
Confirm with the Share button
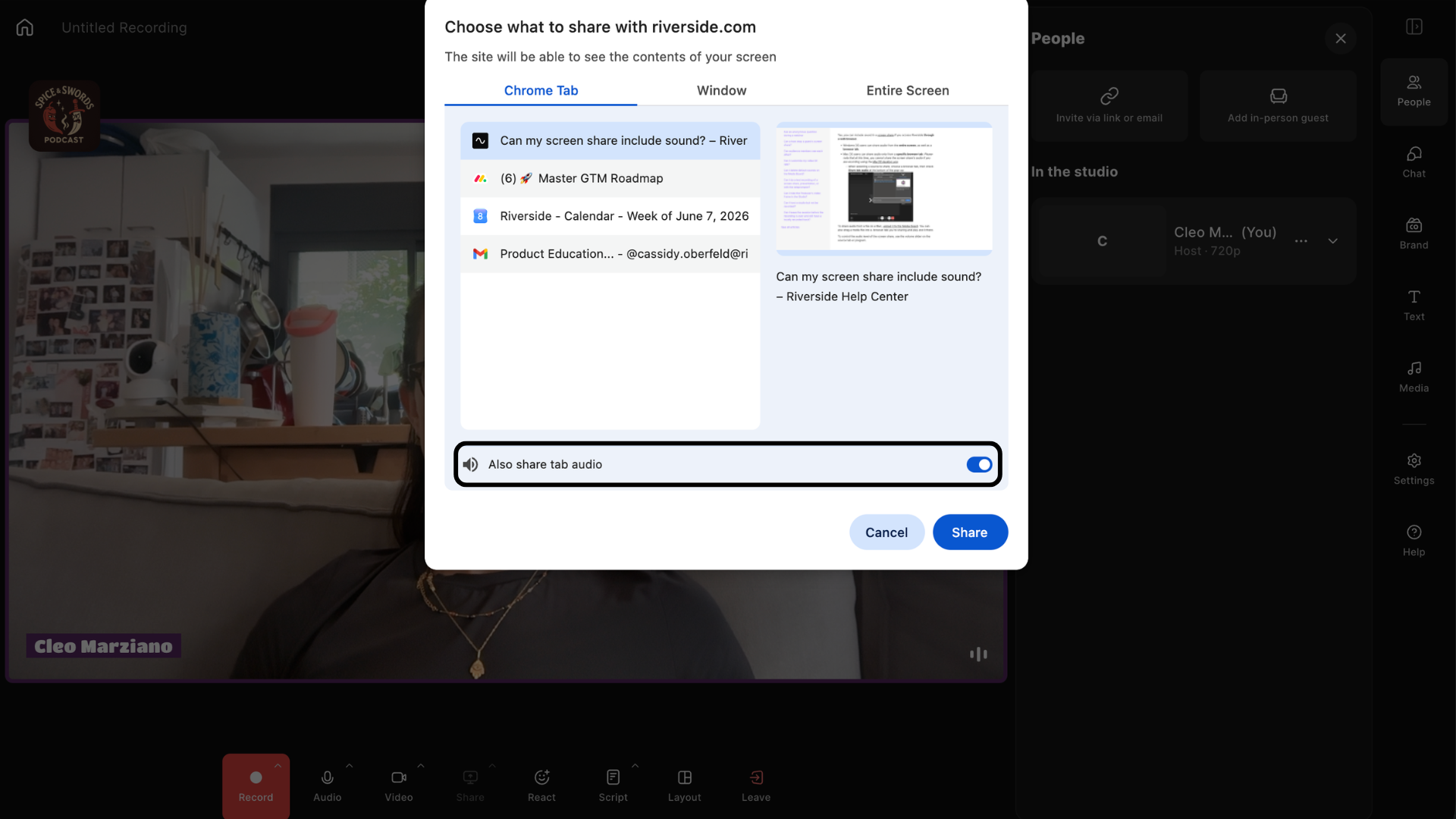click(970, 532)
